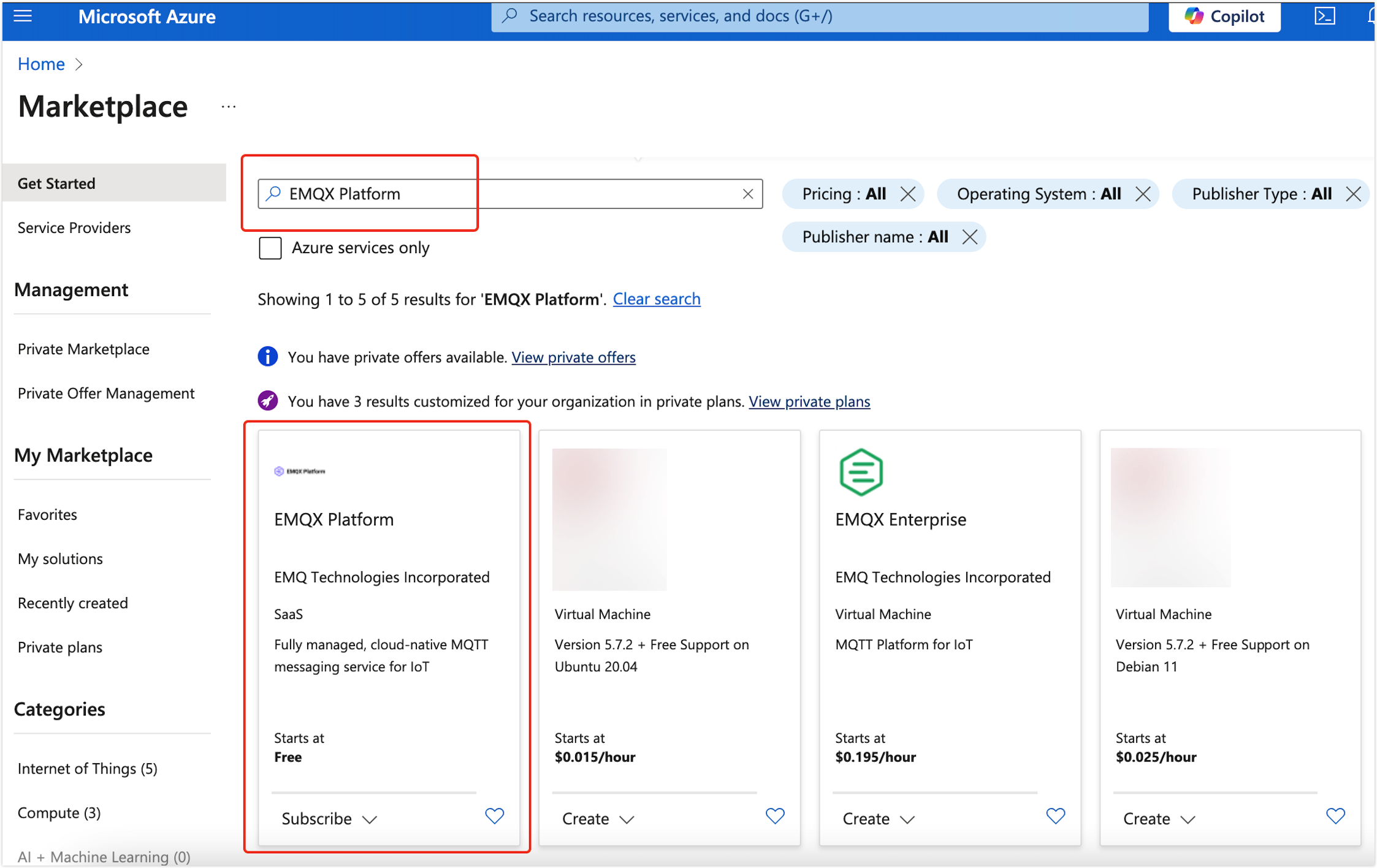Open Private Offer Management
This screenshot has width=1377, height=868.
(106, 394)
